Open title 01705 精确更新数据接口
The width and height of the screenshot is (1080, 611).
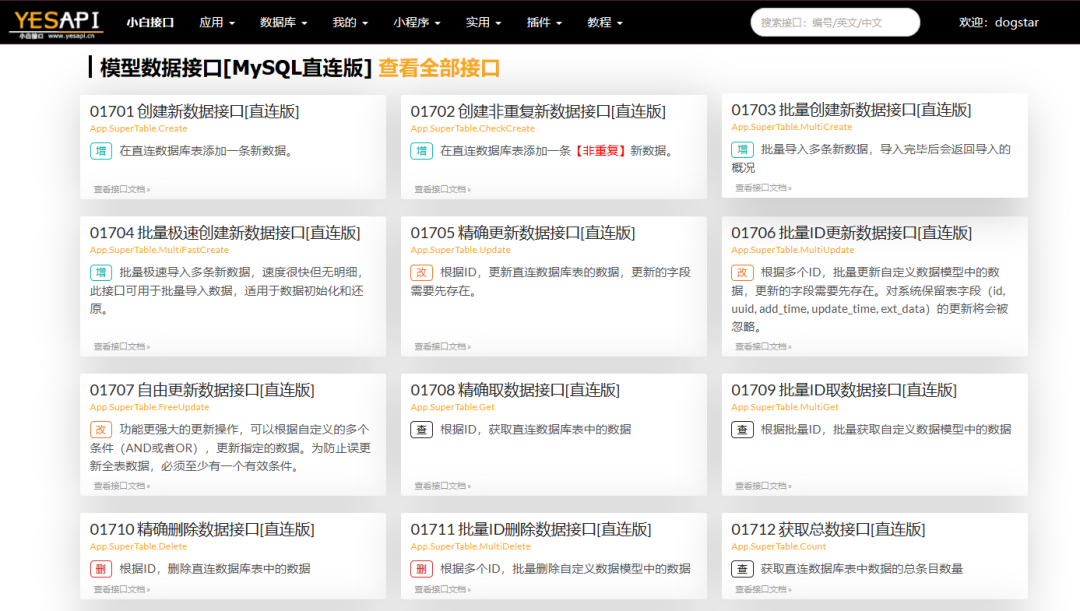523,232
